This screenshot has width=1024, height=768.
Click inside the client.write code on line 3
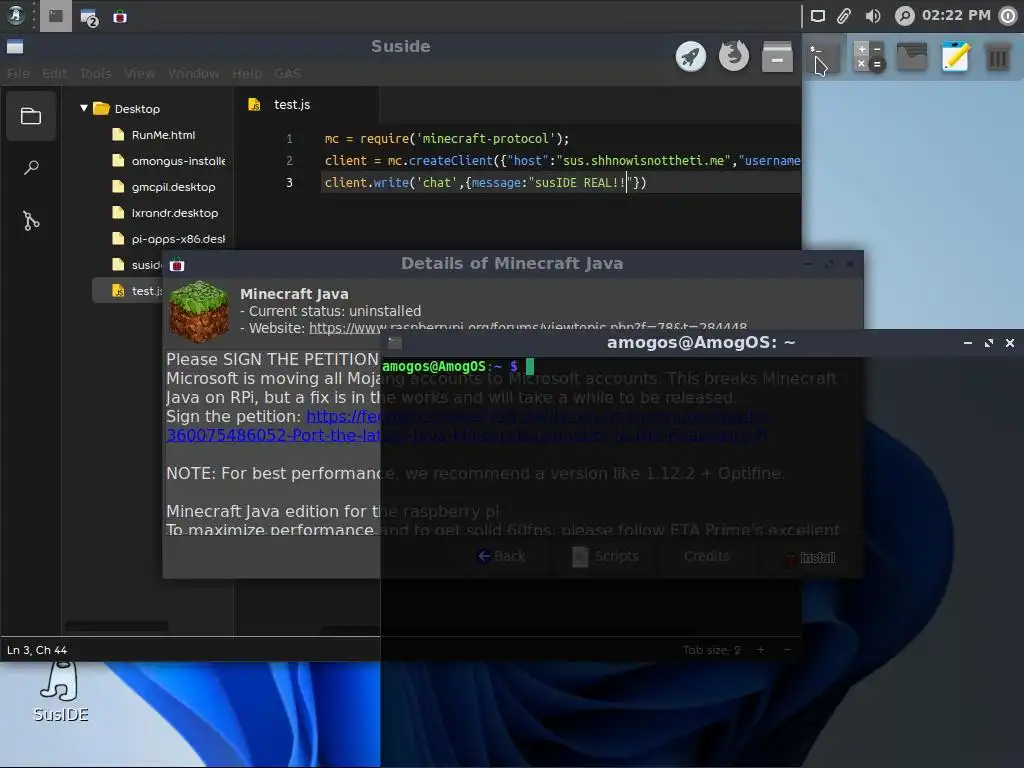485,183
